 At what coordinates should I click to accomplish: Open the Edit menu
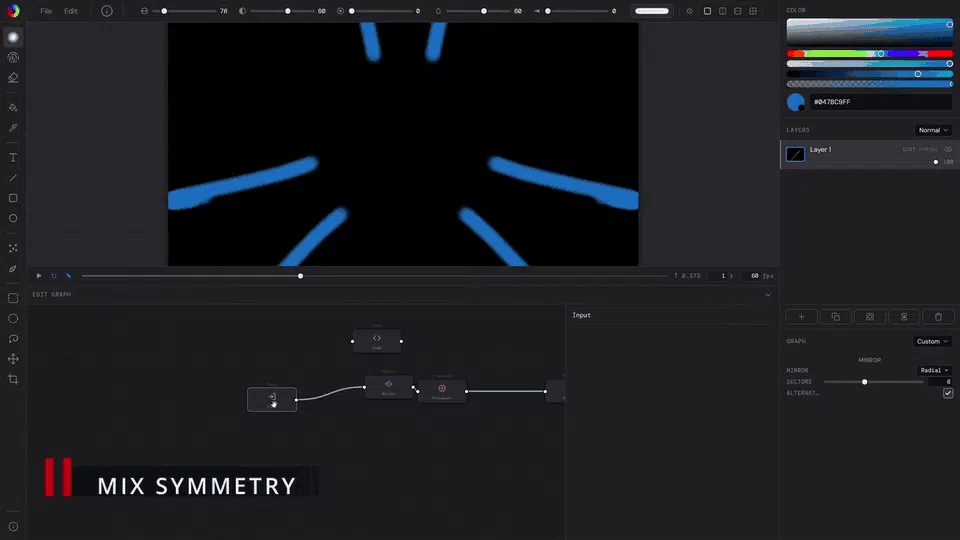pyautogui.click(x=71, y=11)
